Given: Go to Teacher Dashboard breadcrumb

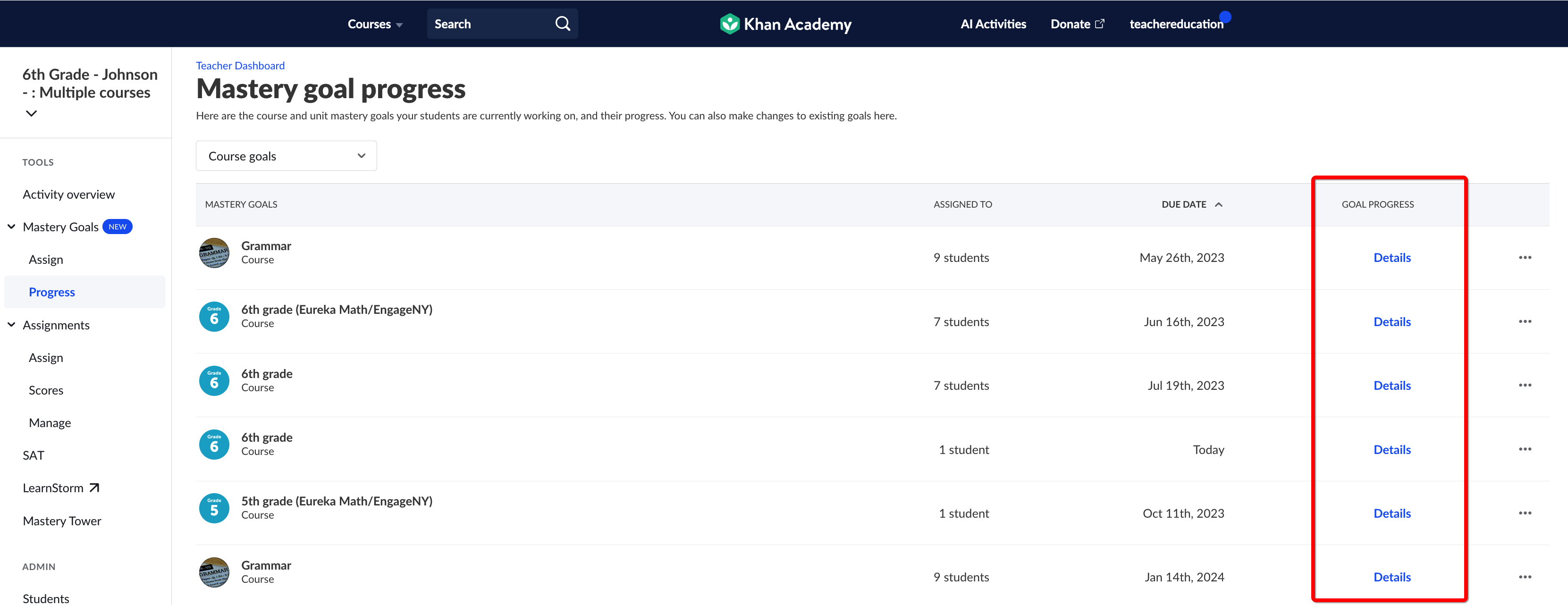Looking at the screenshot, I should pos(240,65).
